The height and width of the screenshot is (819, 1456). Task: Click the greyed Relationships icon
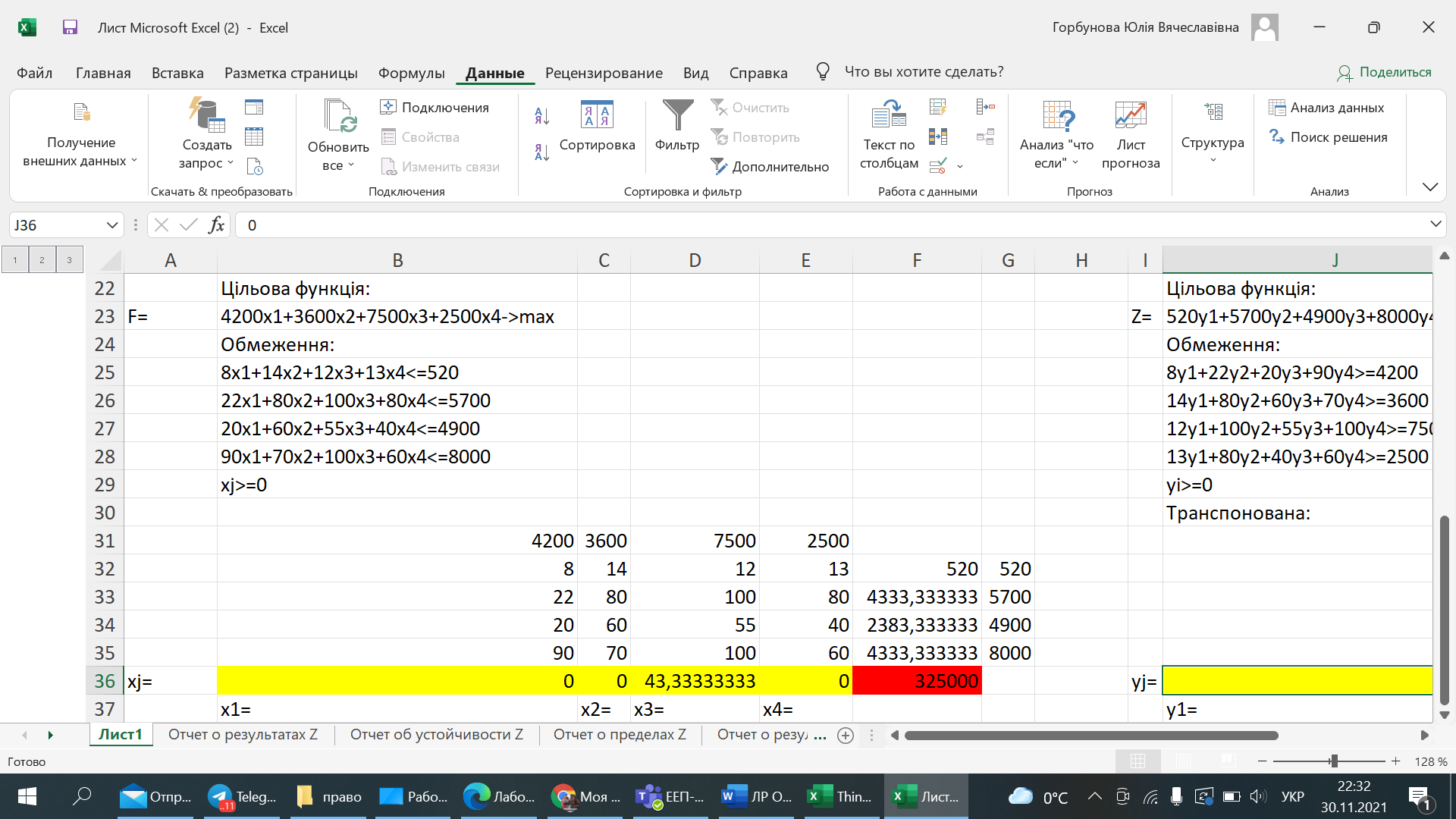(985, 136)
